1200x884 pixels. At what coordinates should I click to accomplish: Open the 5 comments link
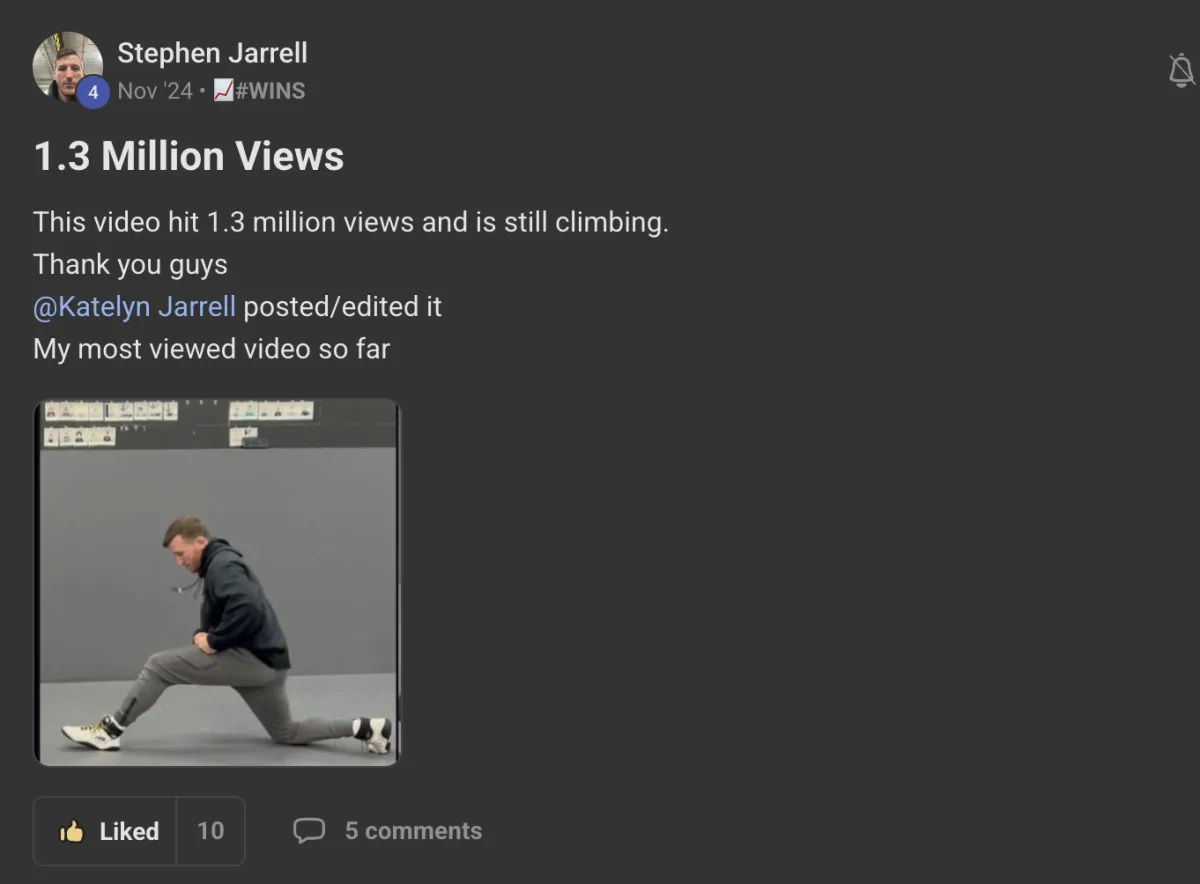pos(413,831)
